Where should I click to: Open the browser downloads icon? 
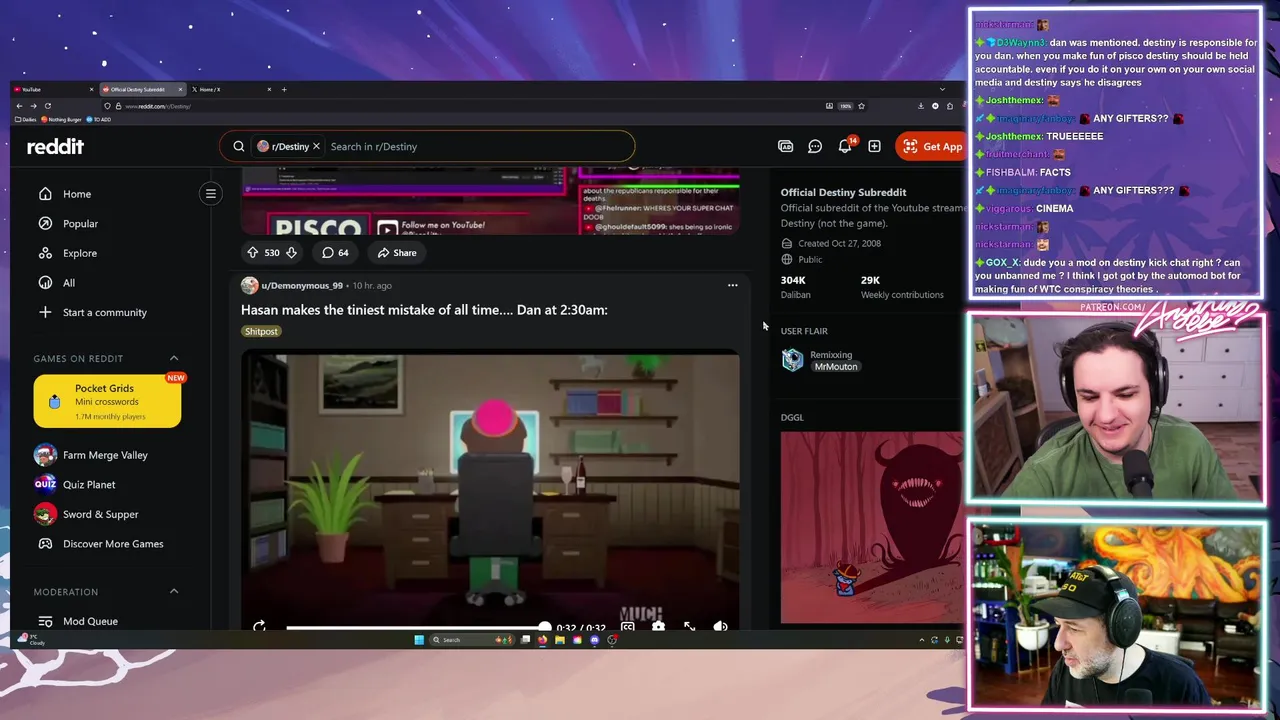(921, 106)
